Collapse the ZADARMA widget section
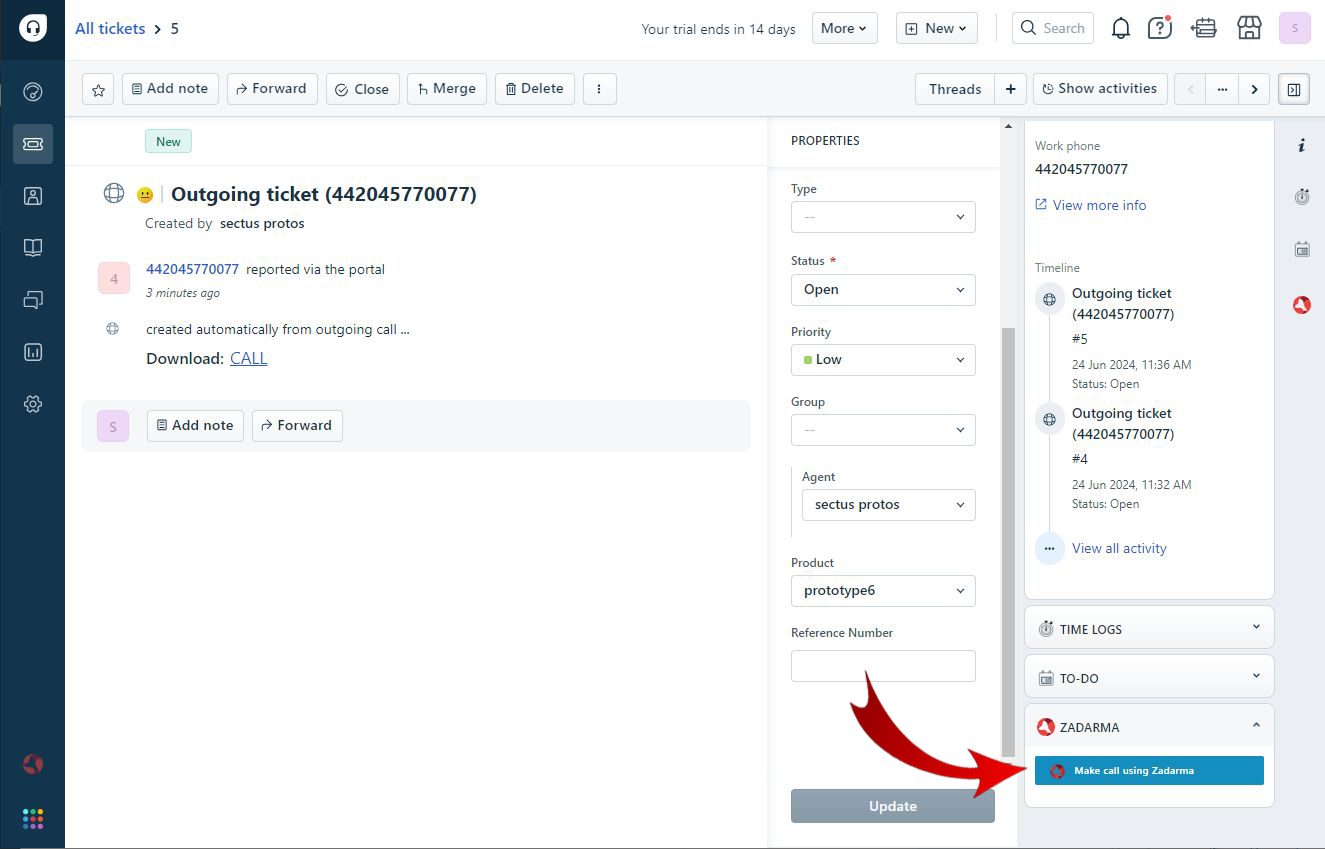 [1256, 726]
